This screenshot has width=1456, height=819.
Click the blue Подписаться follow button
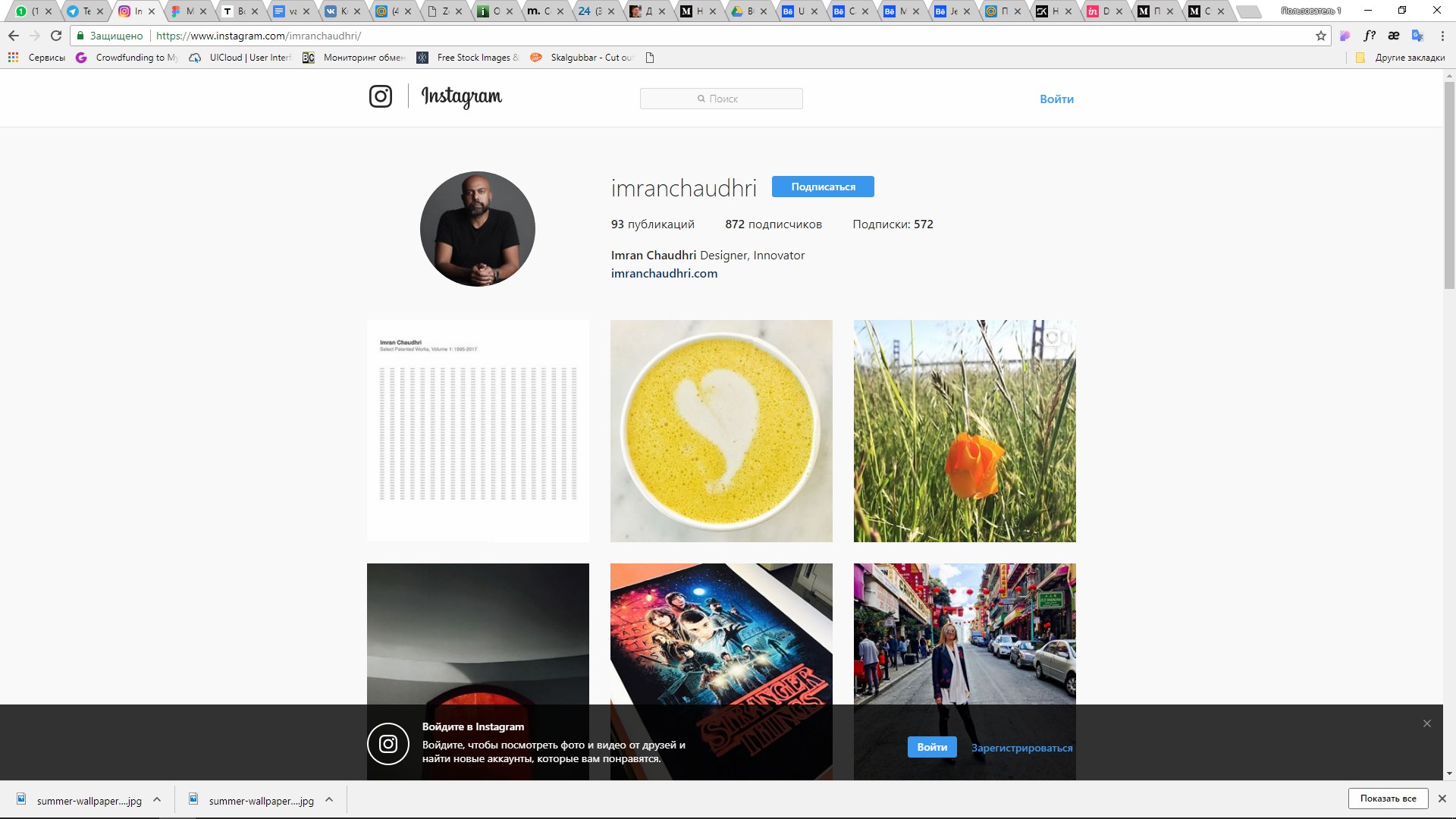click(x=823, y=187)
